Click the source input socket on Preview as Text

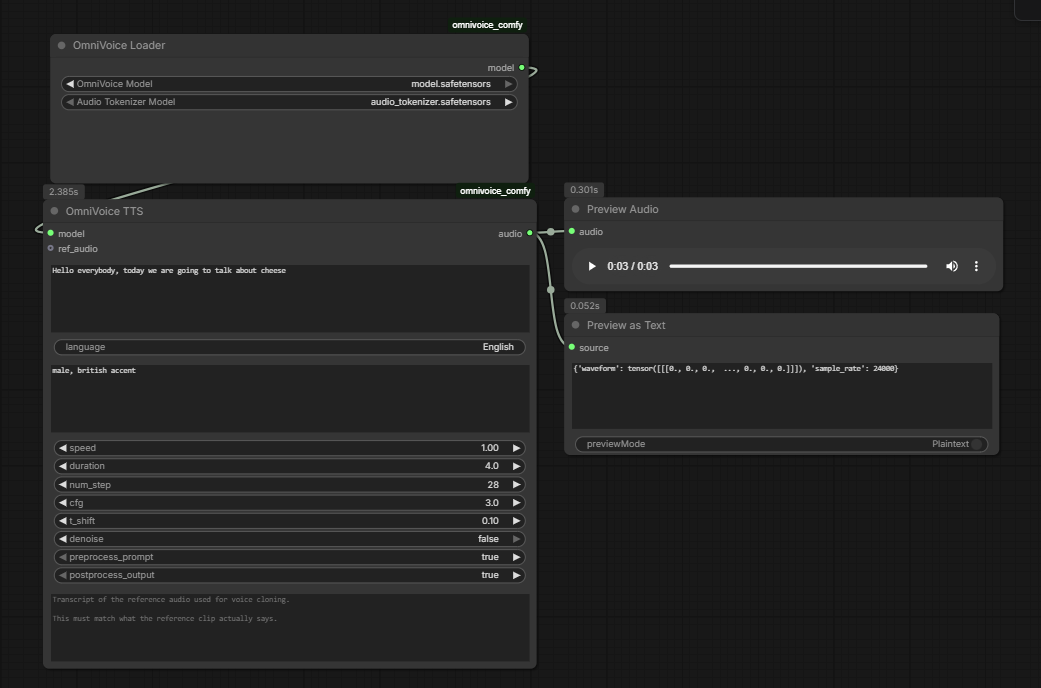click(572, 347)
